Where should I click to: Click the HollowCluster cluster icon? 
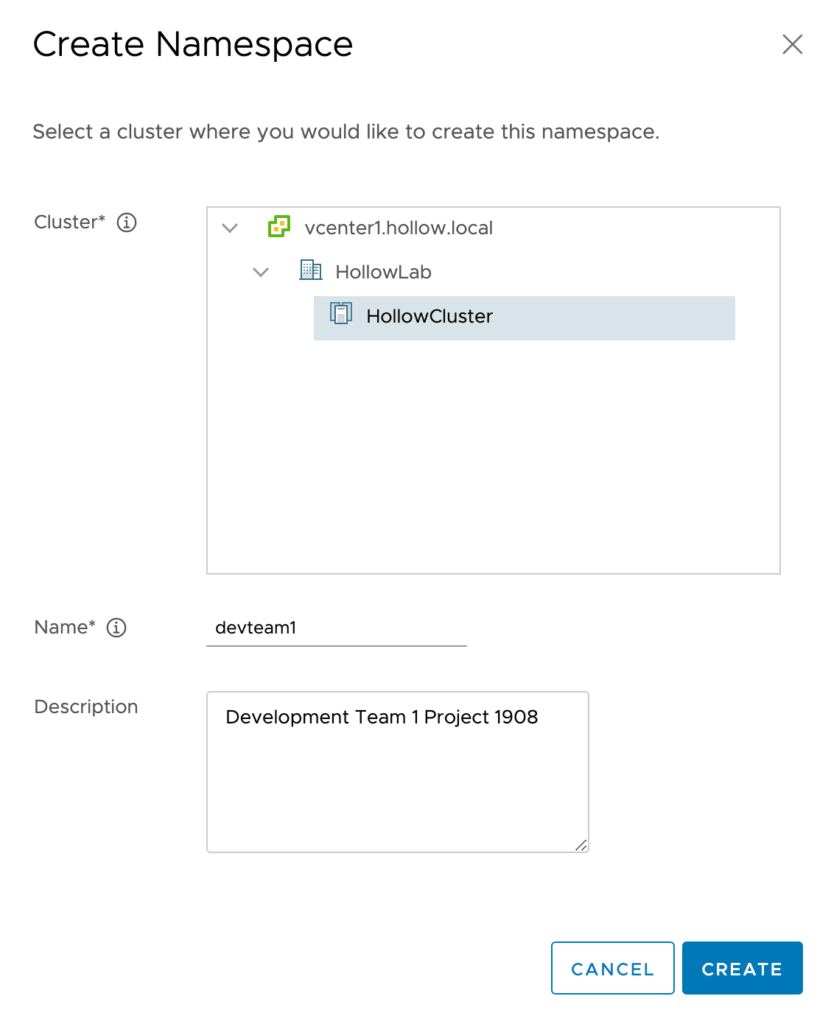pyautogui.click(x=341, y=315)
